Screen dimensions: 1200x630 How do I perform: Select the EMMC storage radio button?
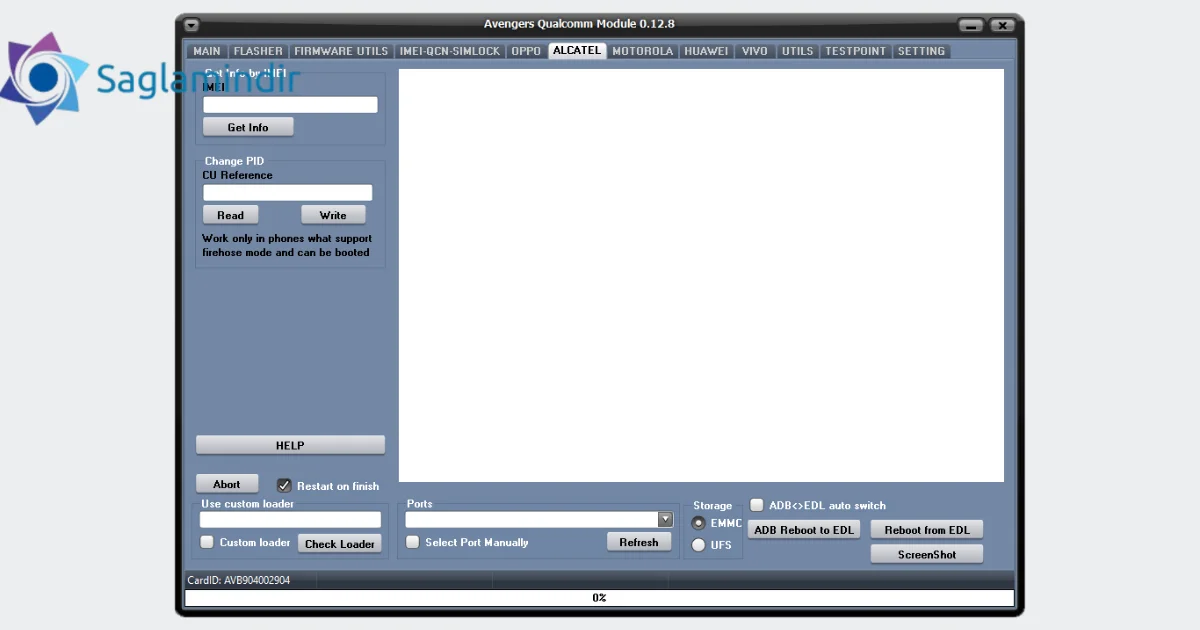[x=699, y=523]
